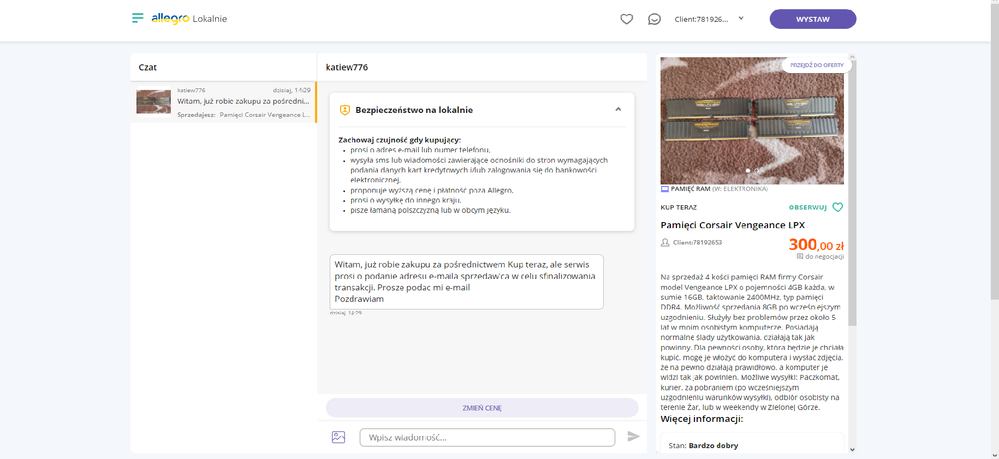The height and width of the screenshot is (459, 999).
Task: Open chat messages icon in header
Action: click(654, 19)
